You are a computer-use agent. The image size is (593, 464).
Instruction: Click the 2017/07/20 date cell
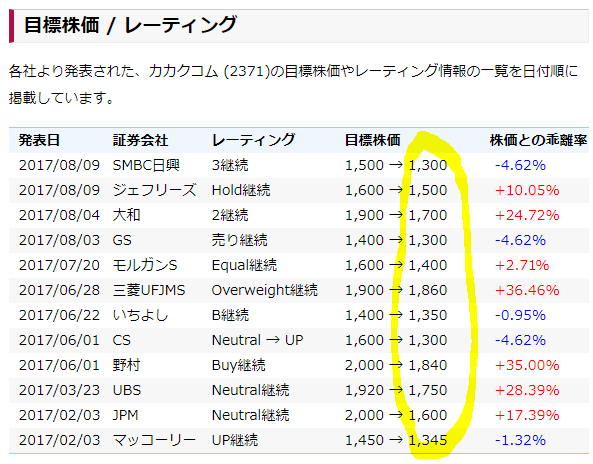tap(59, 265)
